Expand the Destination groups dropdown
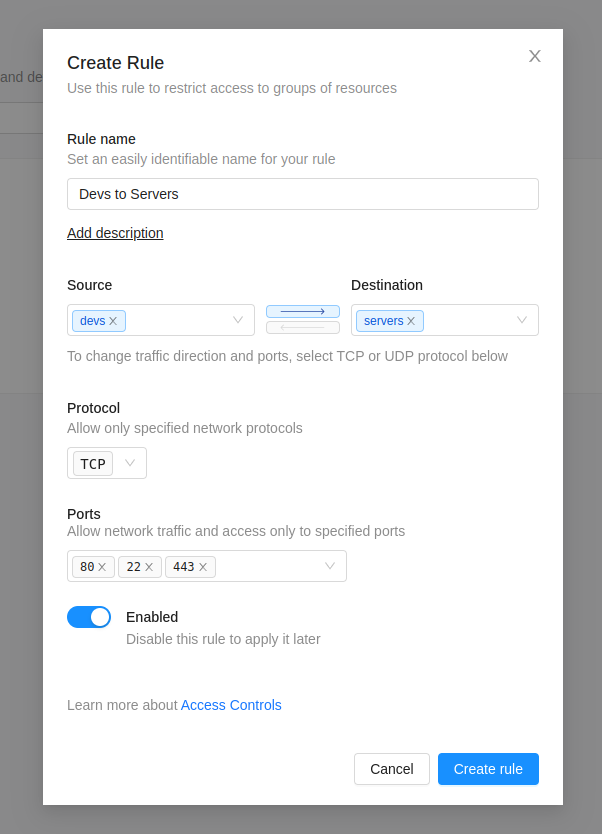Viewport: 602px width, 834px height. pyautogui.click(x=522, y=320)
